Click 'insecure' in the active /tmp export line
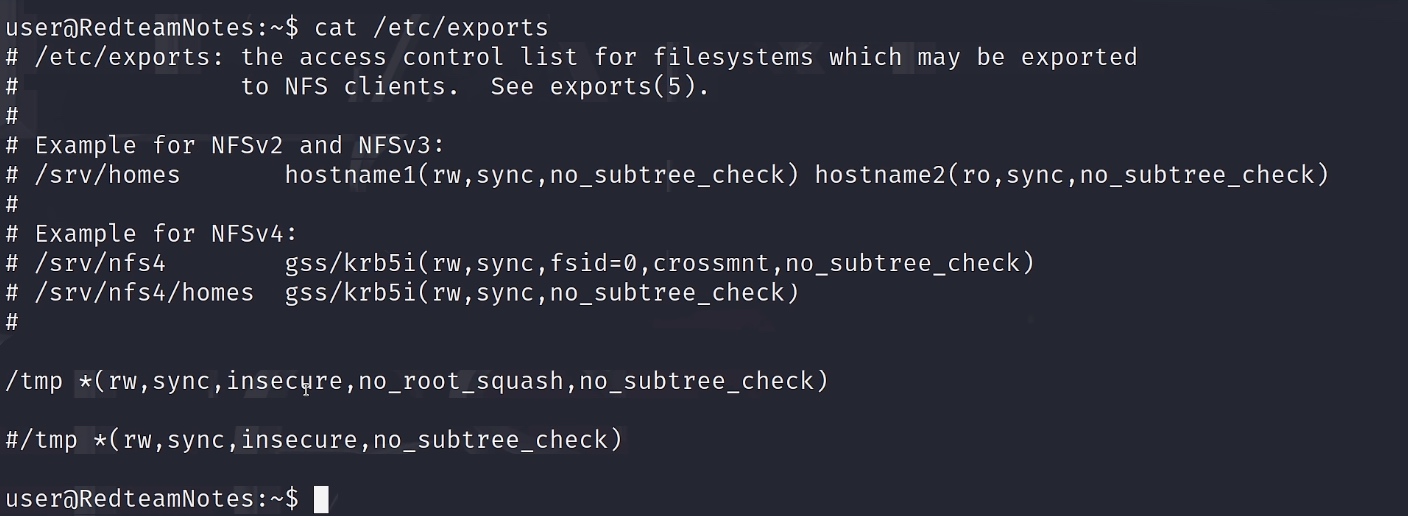The image size is (1408, 516). pyautogui.click(x=285, y=381)
